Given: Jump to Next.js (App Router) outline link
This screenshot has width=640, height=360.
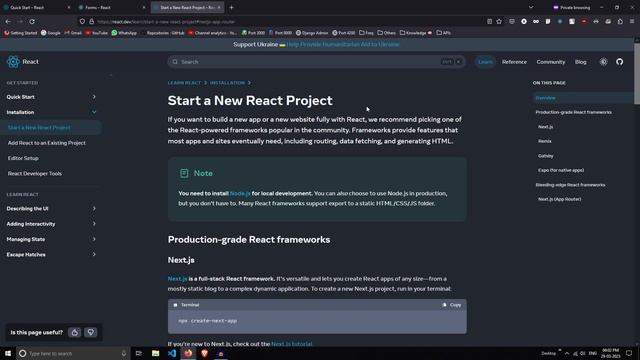Looking at the screenshot, I should (559, 199).
